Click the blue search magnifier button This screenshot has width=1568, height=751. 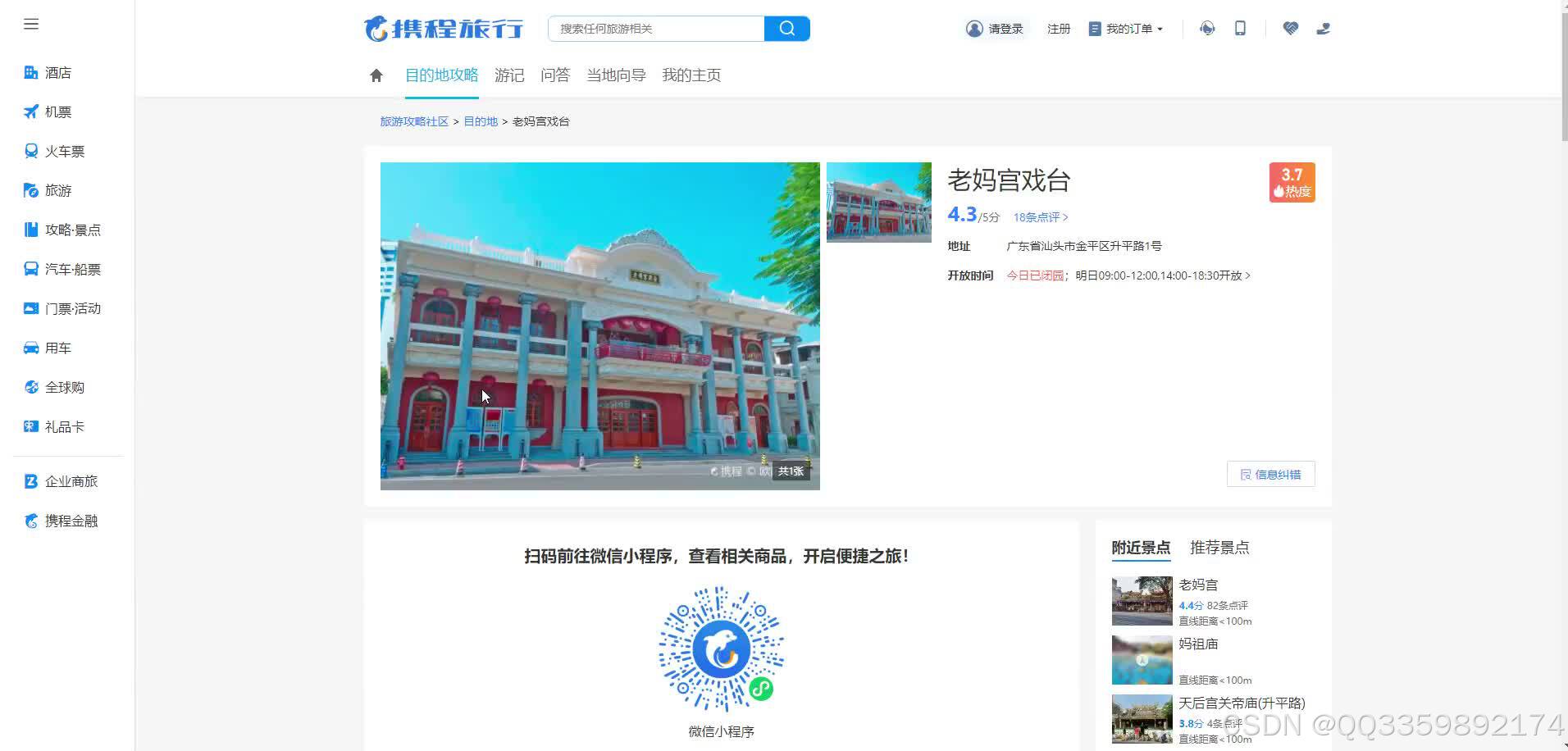tap(787, 29)
